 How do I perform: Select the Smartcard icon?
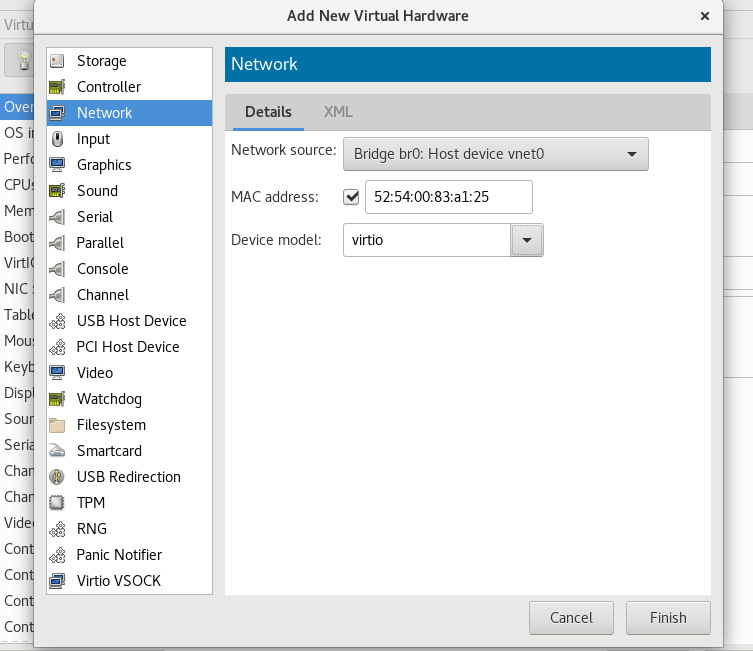[x=57, y=451]
